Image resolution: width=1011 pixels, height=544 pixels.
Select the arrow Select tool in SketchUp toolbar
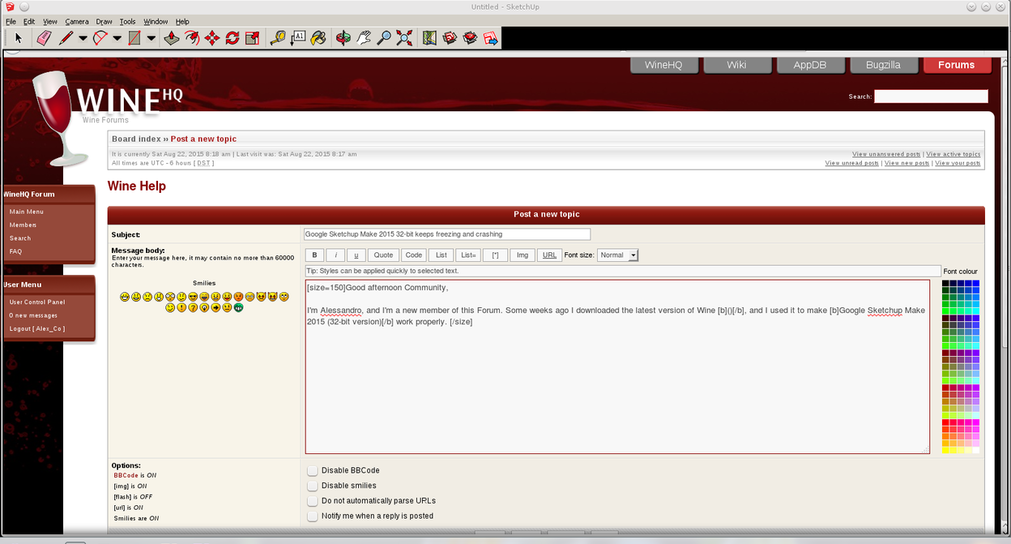[18, 38]
